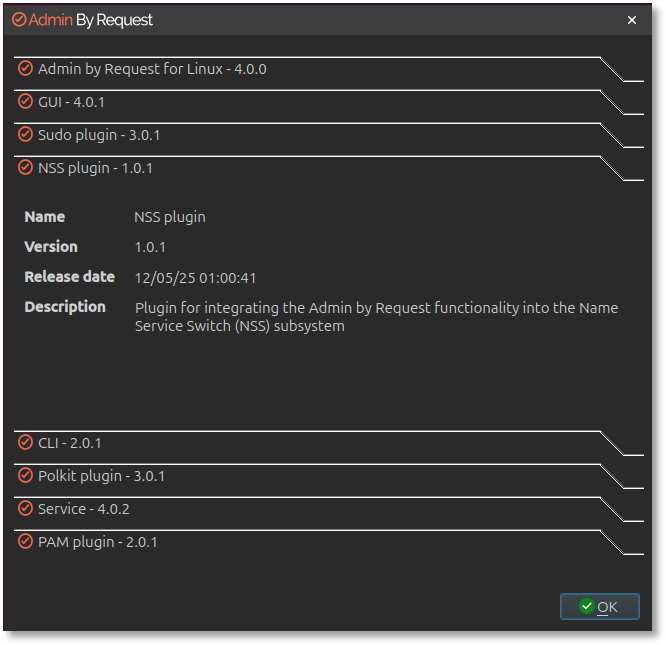Screen dimensions: 666x645
Task: Click check icon beside Service - 4.0.2
Action: [x=25, y=509]
